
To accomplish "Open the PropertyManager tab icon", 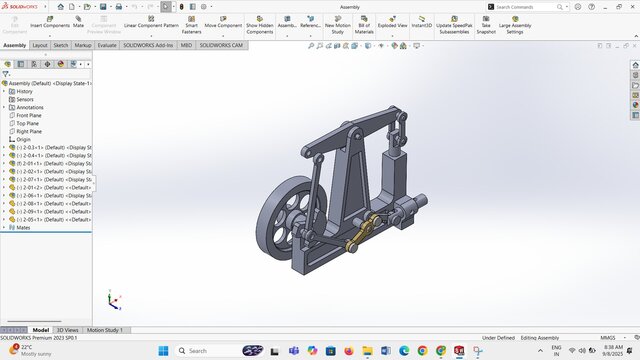I will (x=21, y=64).
